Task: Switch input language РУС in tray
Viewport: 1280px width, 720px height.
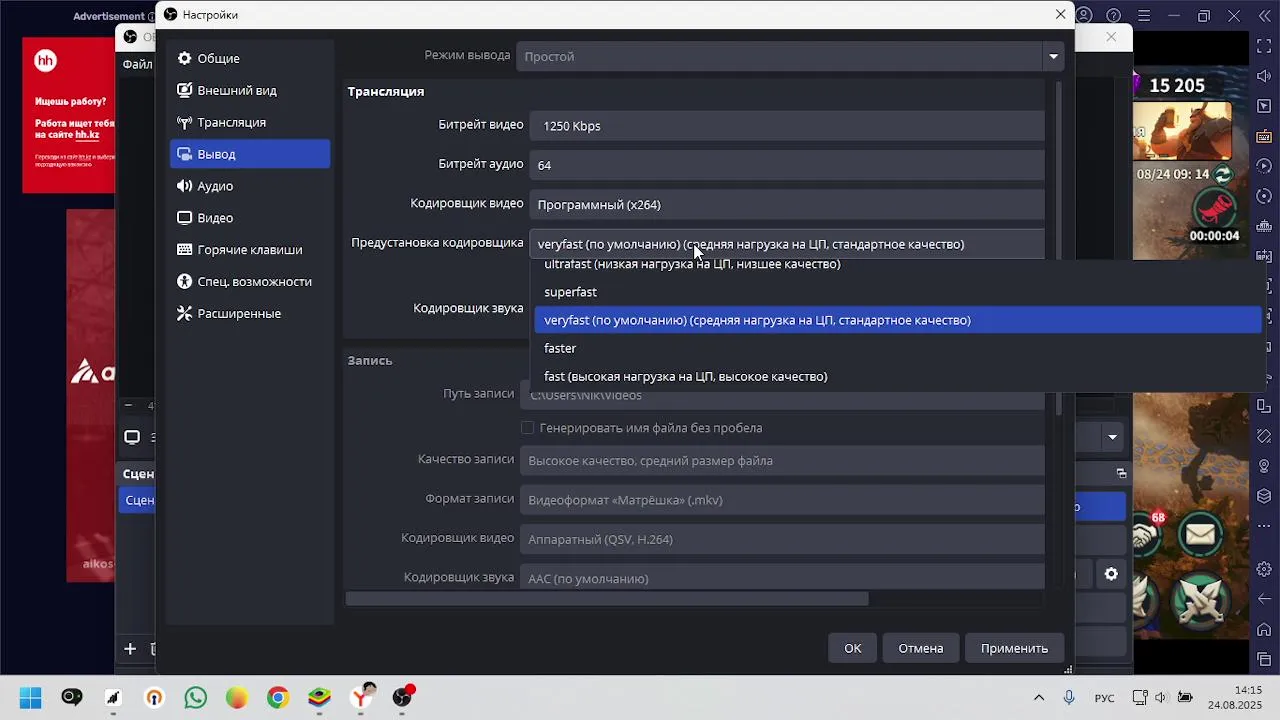Action: (x=1104, y=698)
